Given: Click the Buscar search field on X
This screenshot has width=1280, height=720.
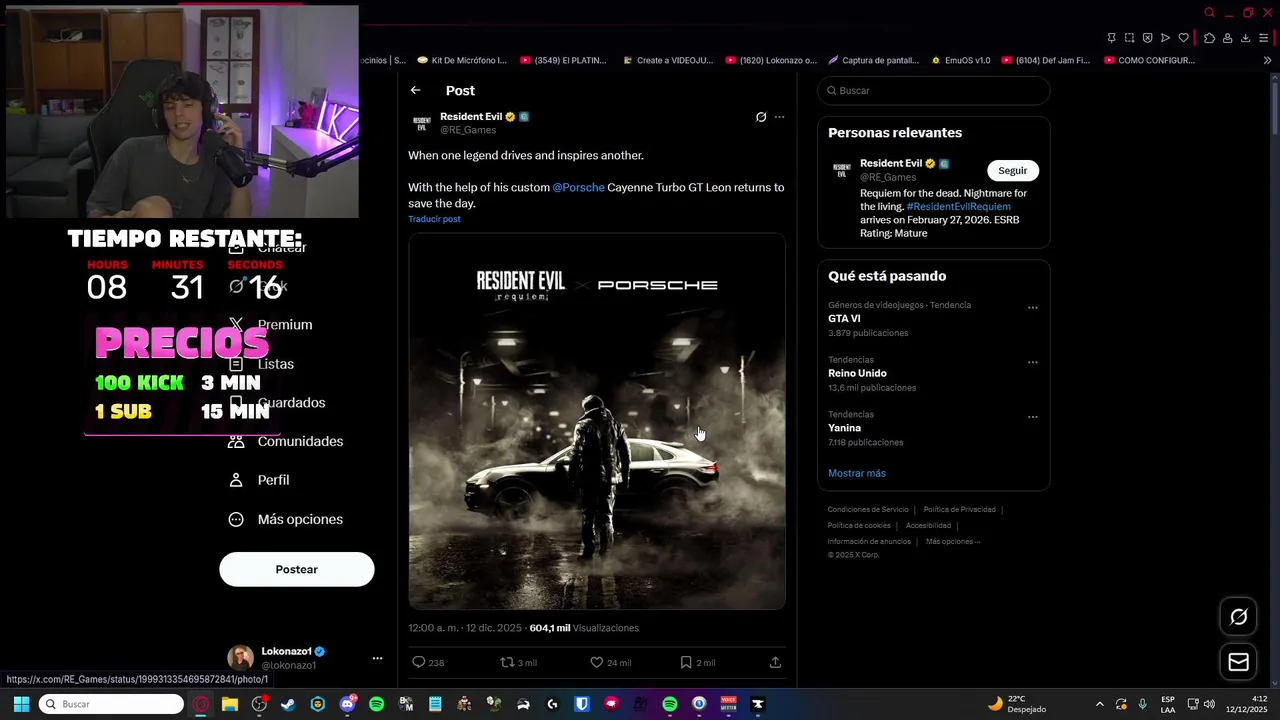Looking at the screenshot, I should pos(934,91).
